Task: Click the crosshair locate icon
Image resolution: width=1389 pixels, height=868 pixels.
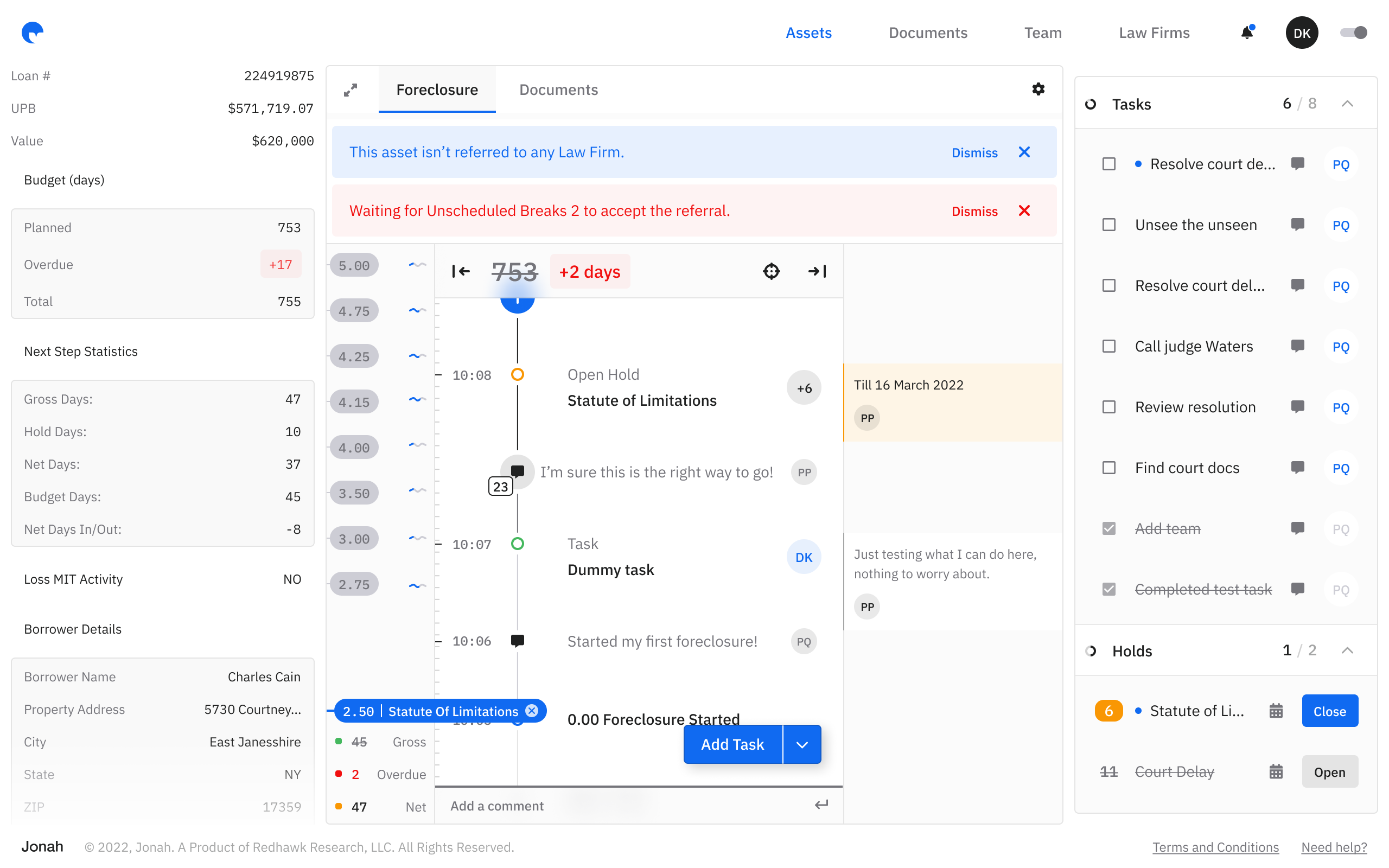Action: click(771, 271)
